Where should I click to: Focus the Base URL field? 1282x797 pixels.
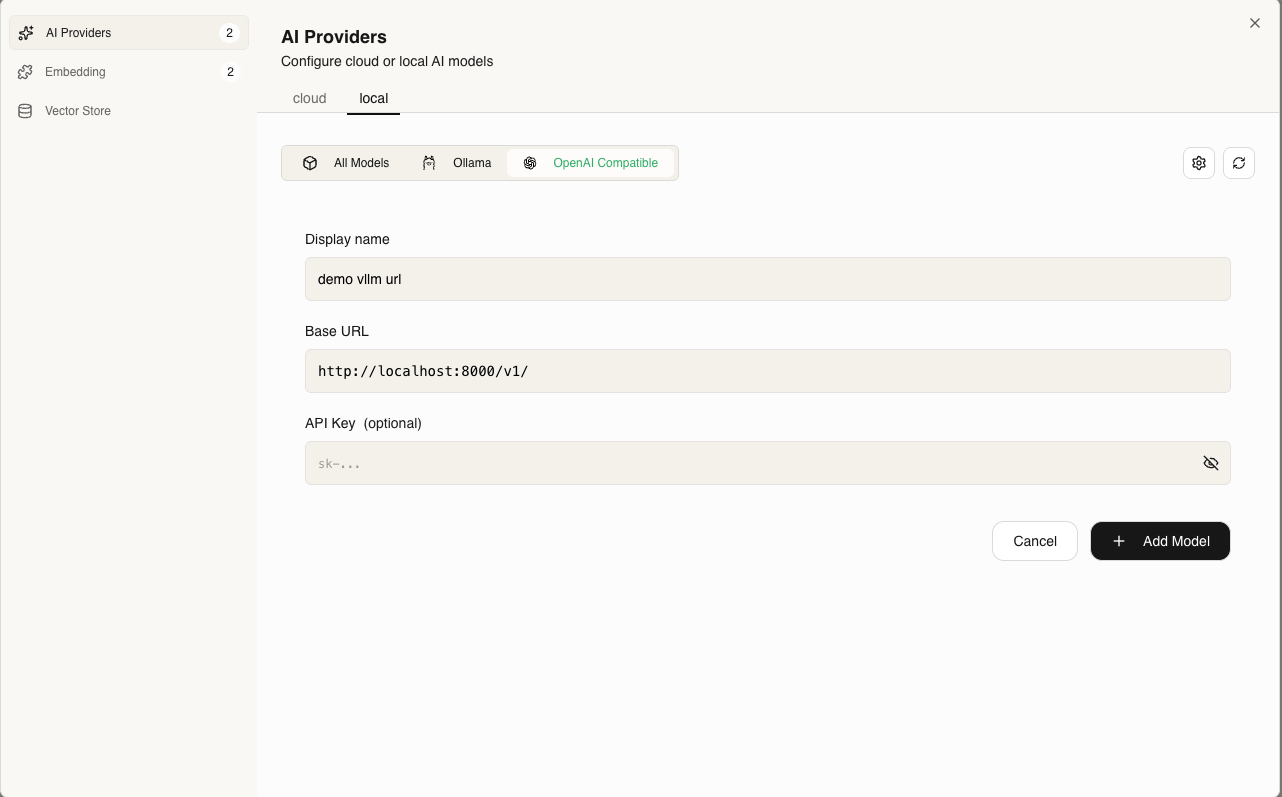point(767,371)
